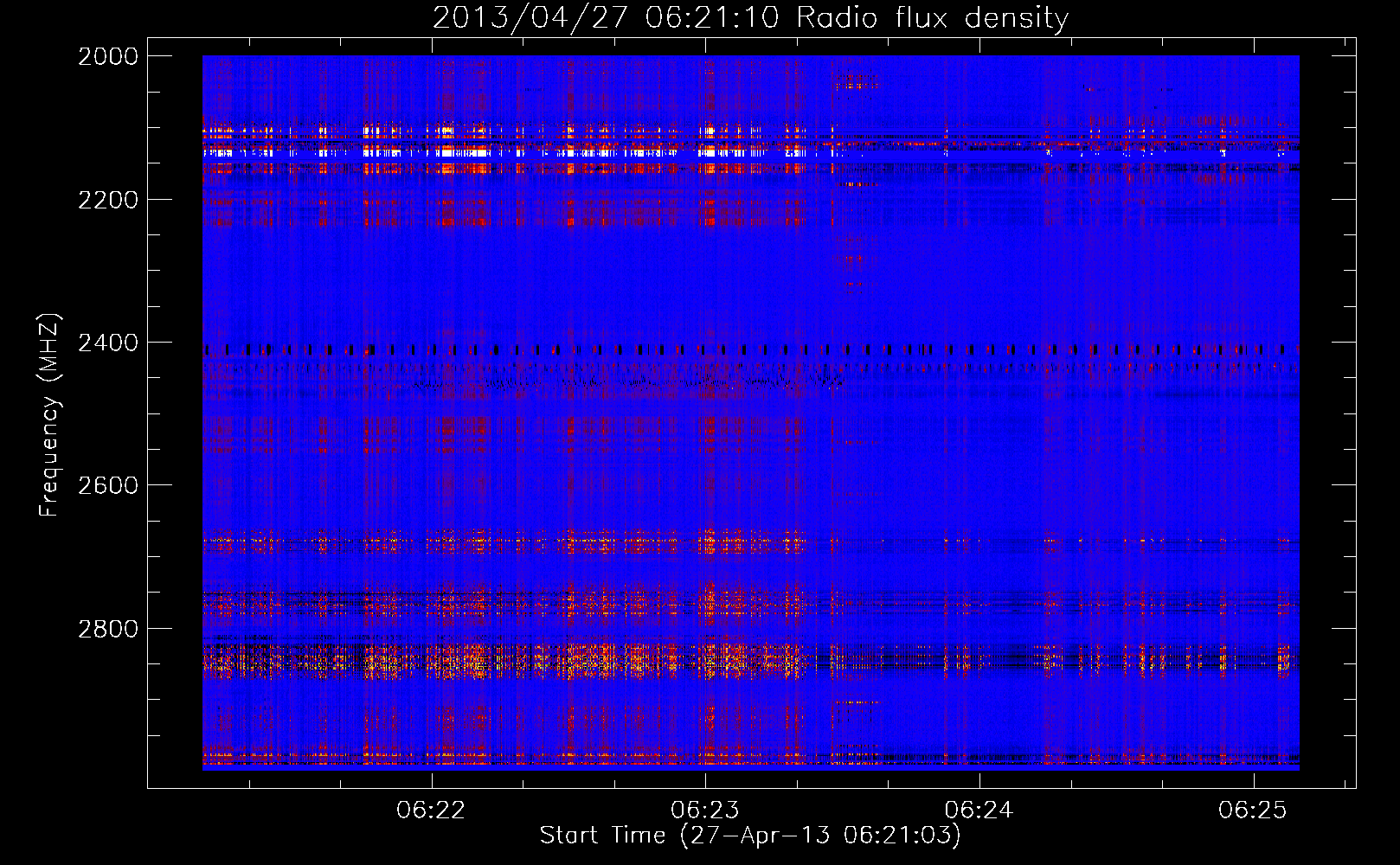This screenshot has height=865, width=1400.
Task: Click the 'Start Time (27-Apr-13 06:21:03)' label
Action: pos(750,836)
